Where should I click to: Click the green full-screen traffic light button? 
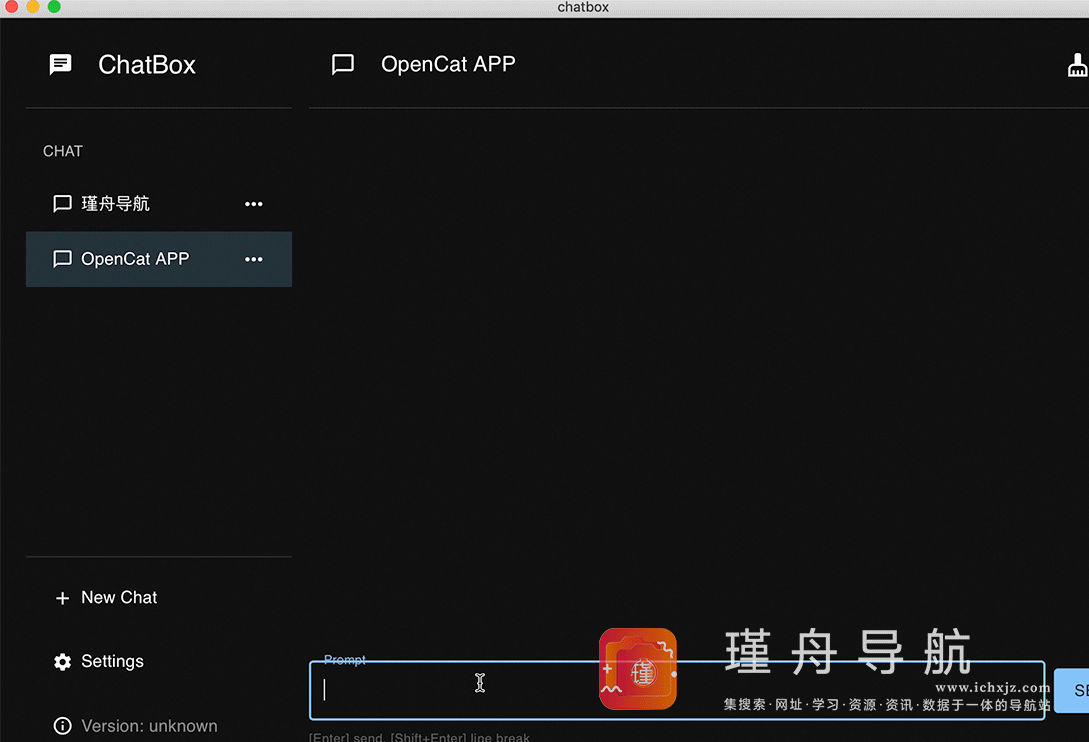pyautogui.click(x=54, y=6)
